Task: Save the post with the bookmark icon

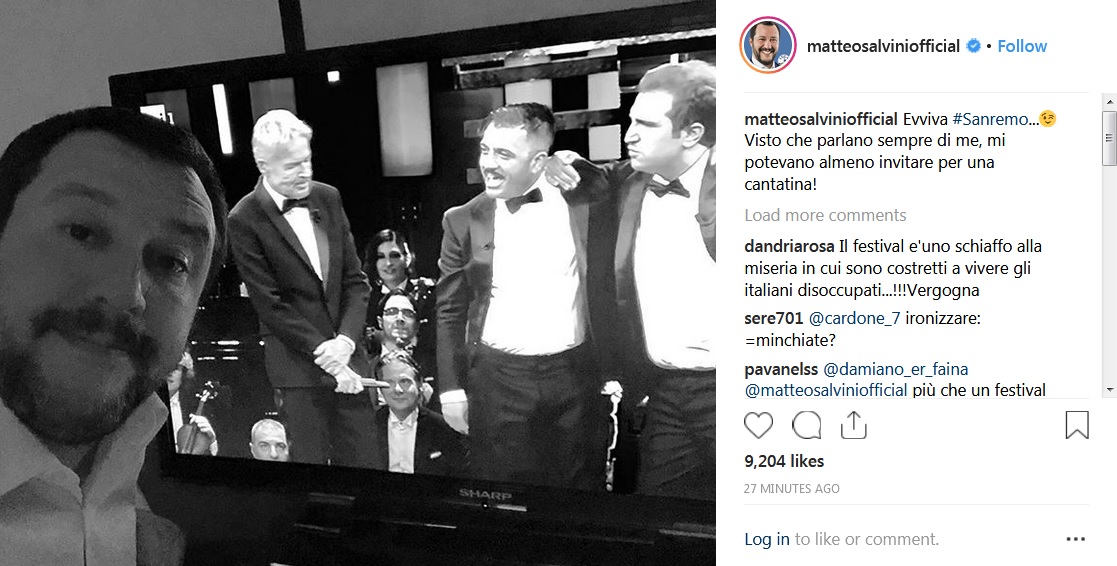Action: (1076, 425)
